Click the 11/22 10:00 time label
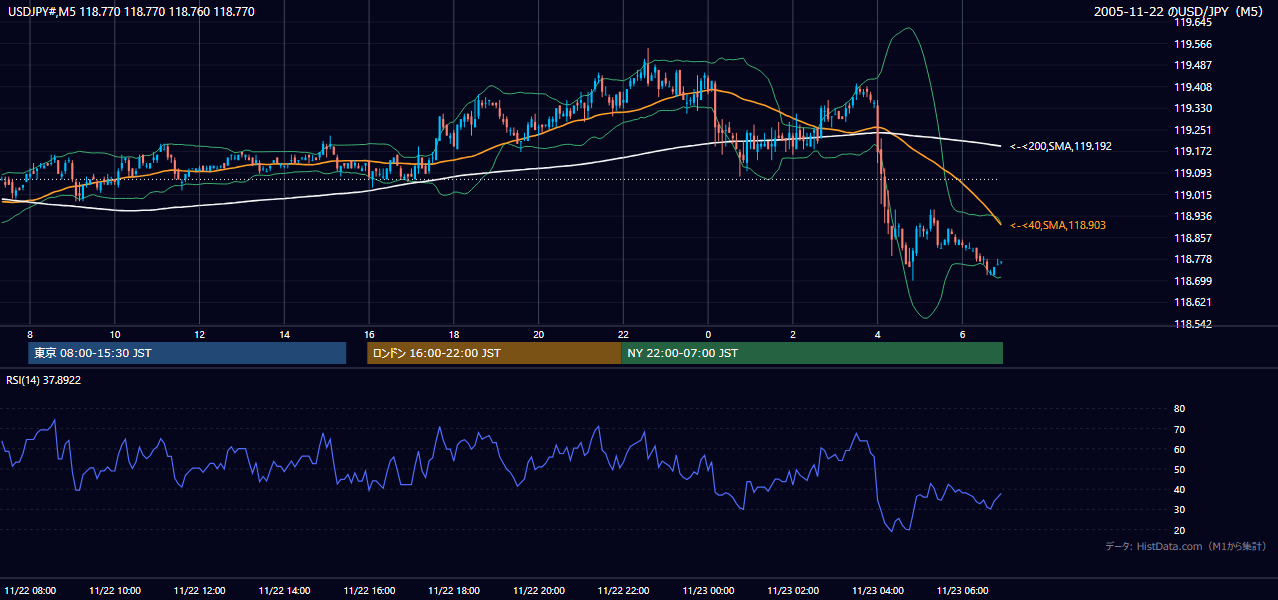The height and width of the screenshot is (600, 1278). [115, 590]
